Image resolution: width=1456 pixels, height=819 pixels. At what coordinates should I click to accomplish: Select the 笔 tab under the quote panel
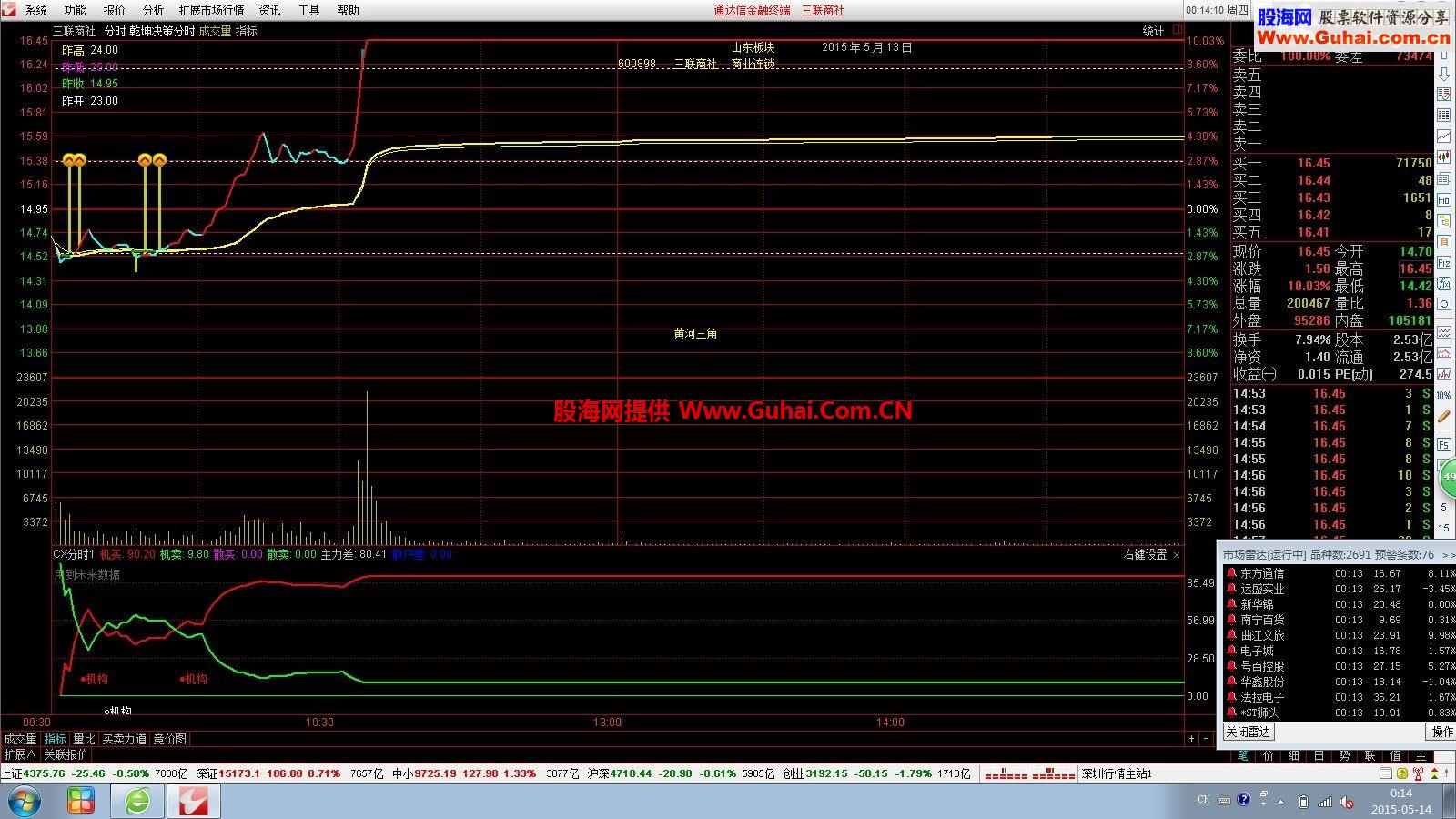(1242, 756)
